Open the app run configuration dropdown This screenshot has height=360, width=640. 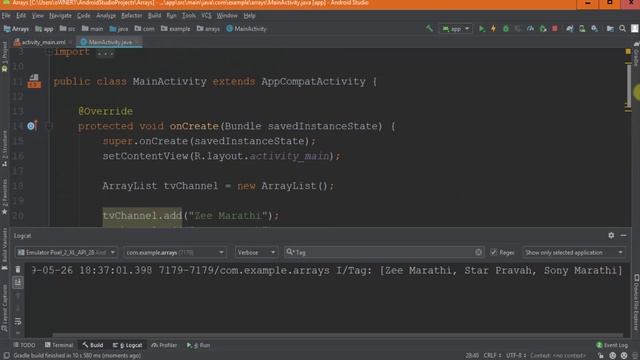[x=456, y=29]
